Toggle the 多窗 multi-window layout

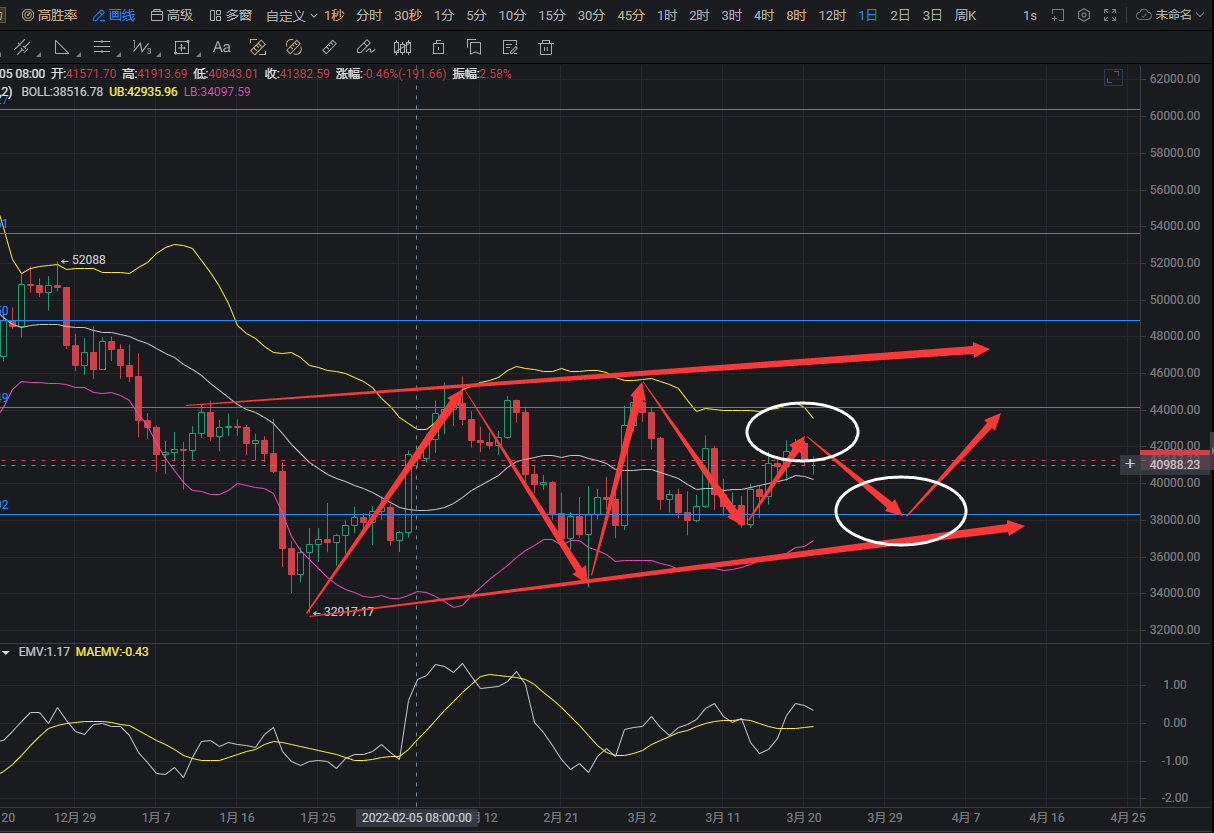[x=231, y=15]
